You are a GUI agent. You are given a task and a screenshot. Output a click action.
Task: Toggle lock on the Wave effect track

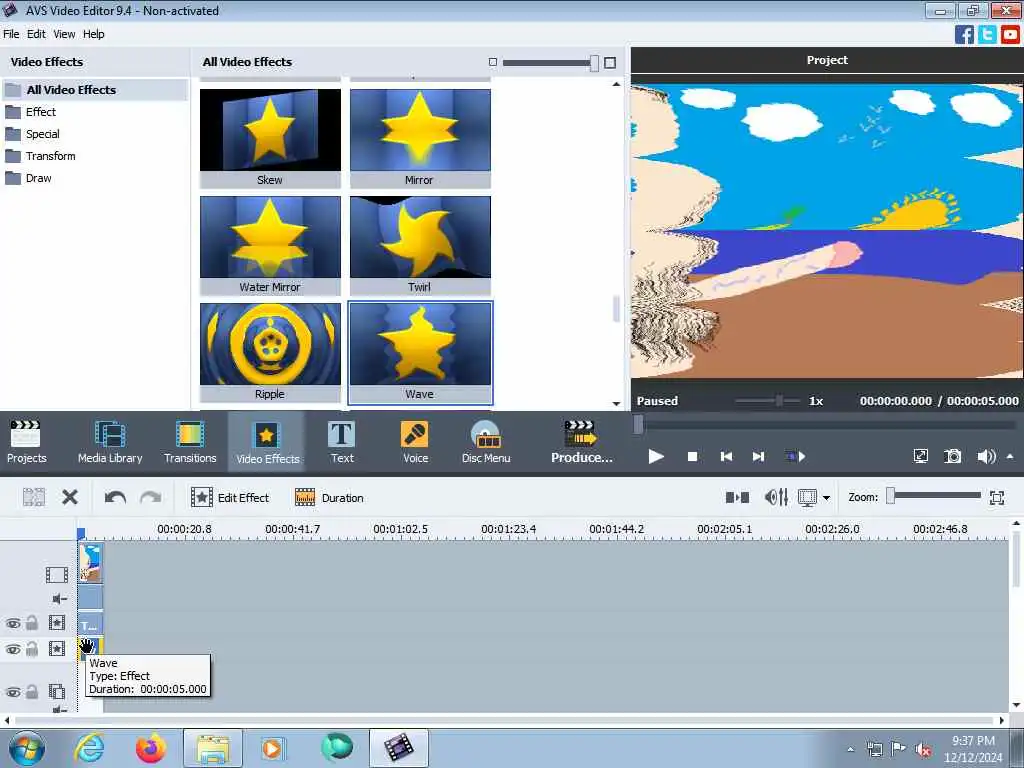31,648
